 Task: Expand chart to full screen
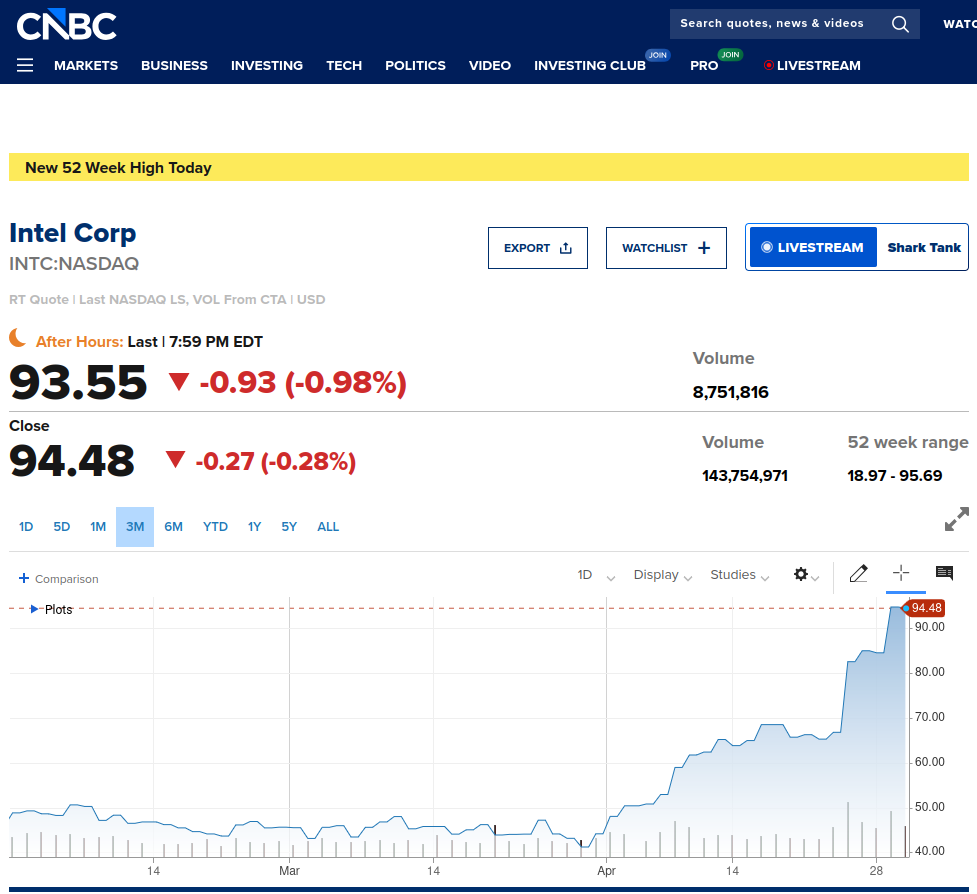tap(956, 519)
